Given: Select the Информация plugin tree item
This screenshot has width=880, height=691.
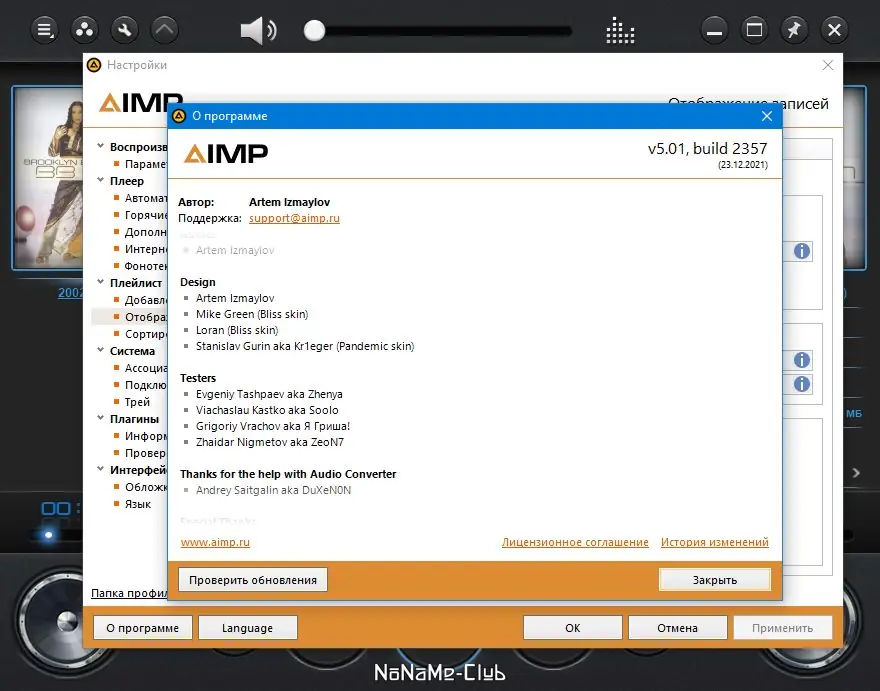Looking at the screenshot, I should click(x=145, y=436).
